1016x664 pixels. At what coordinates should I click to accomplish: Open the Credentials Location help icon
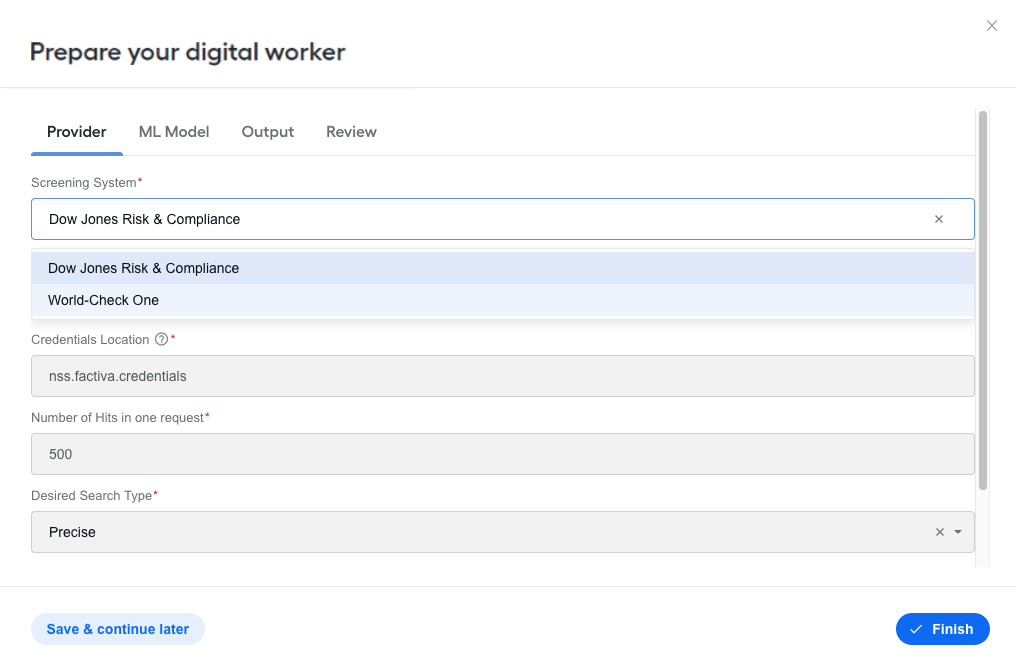(x=161, y=339)
